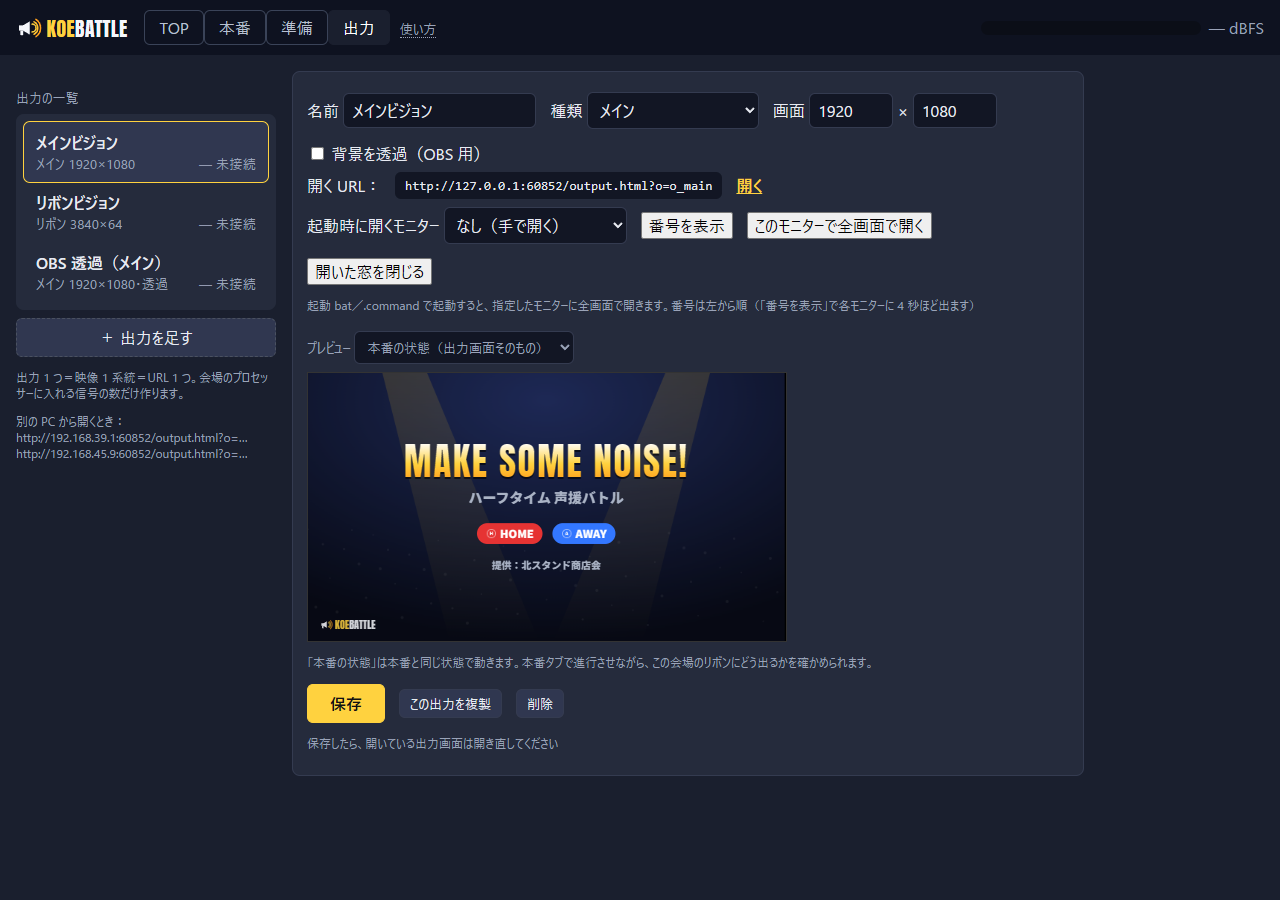Click ハーフタイム 声援バトル subtitle in preview
The height and width of the screenshot is (900, 1280).
pos(546,498)
